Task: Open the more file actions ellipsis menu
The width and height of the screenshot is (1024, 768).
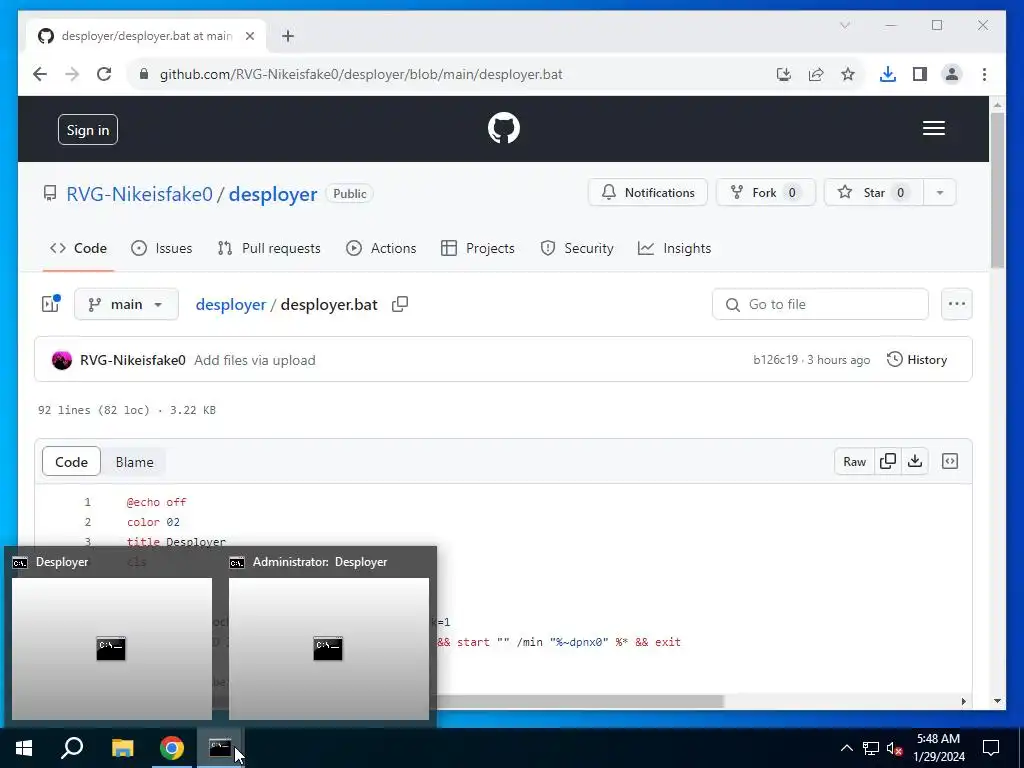Action: coord(957,304)
